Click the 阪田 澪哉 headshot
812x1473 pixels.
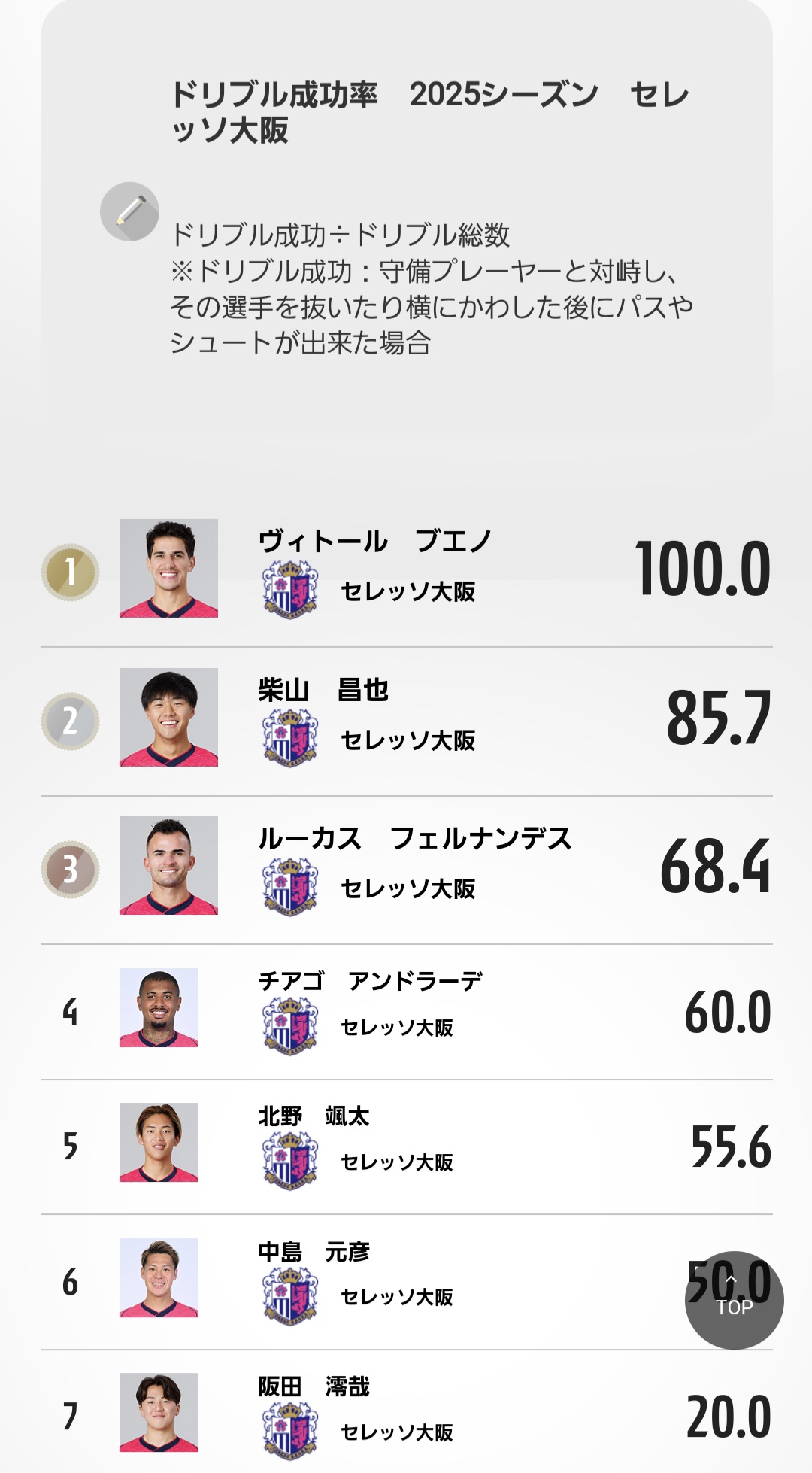(x=159, y=1412)
